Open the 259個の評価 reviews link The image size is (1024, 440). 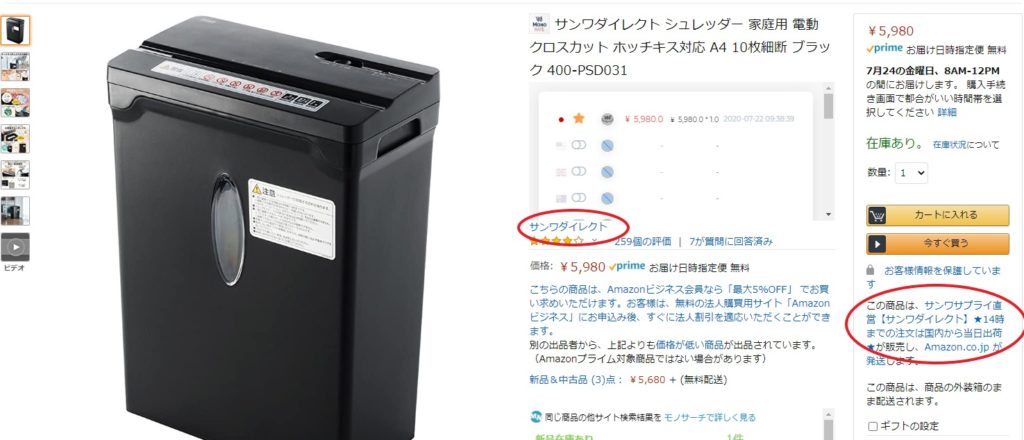[x=643, y=241]
